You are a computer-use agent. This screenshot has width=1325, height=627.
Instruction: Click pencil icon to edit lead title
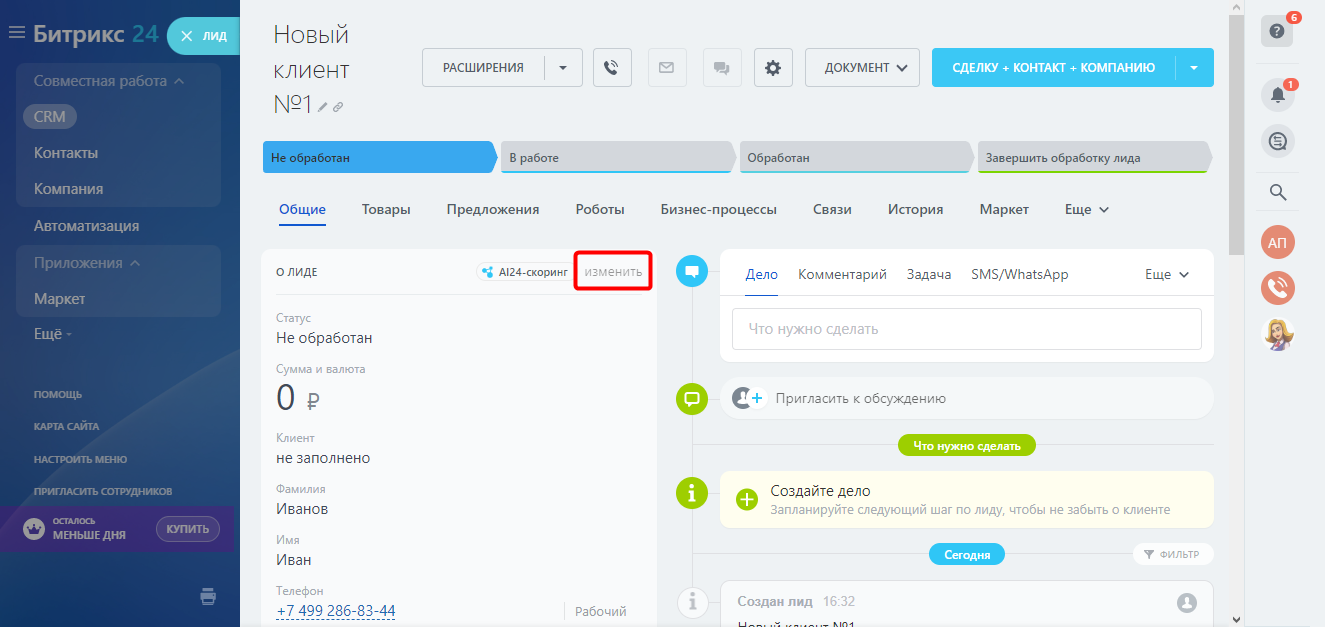323,106
